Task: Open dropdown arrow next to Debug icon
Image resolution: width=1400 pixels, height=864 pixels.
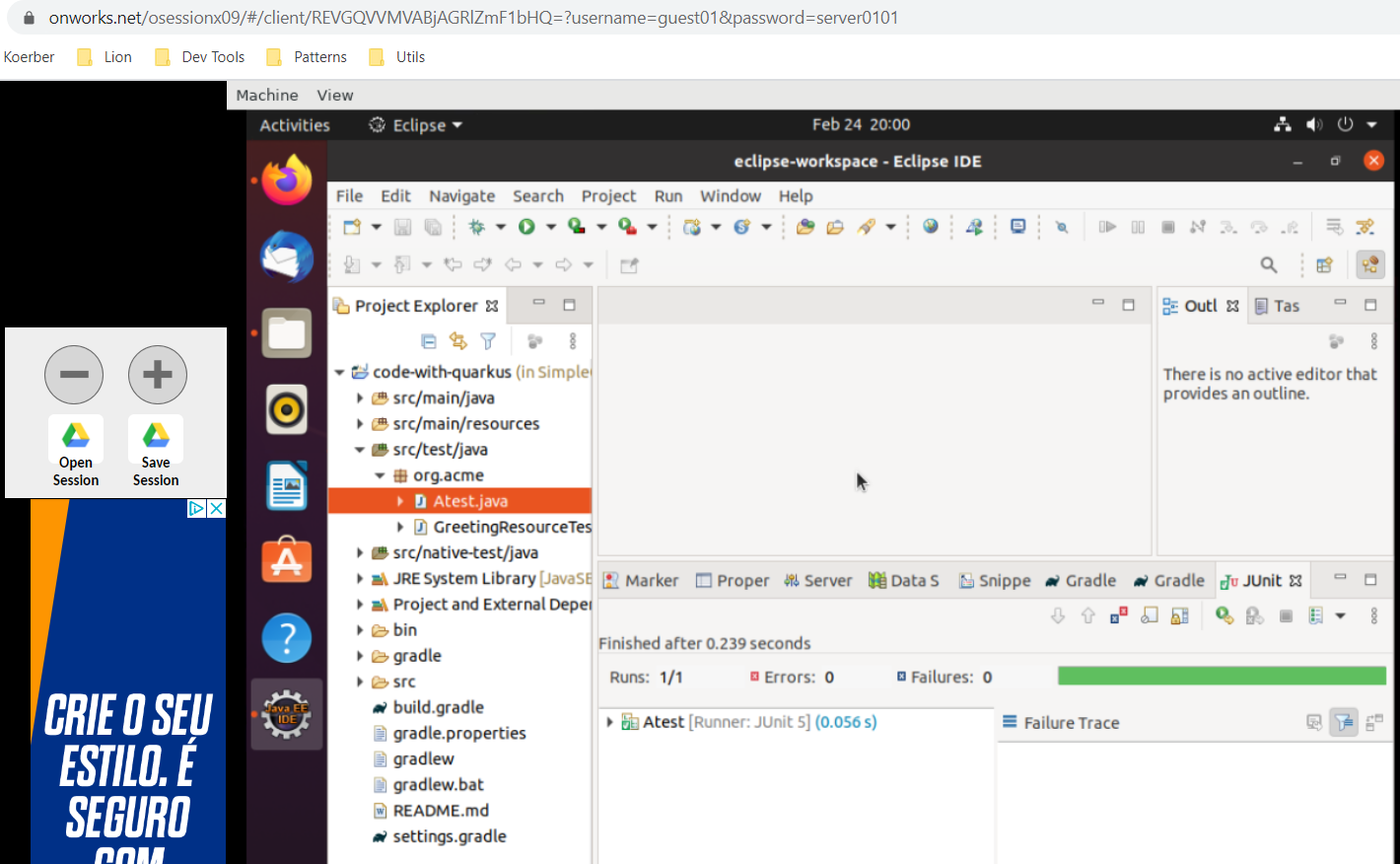Action: coord(501,227)
